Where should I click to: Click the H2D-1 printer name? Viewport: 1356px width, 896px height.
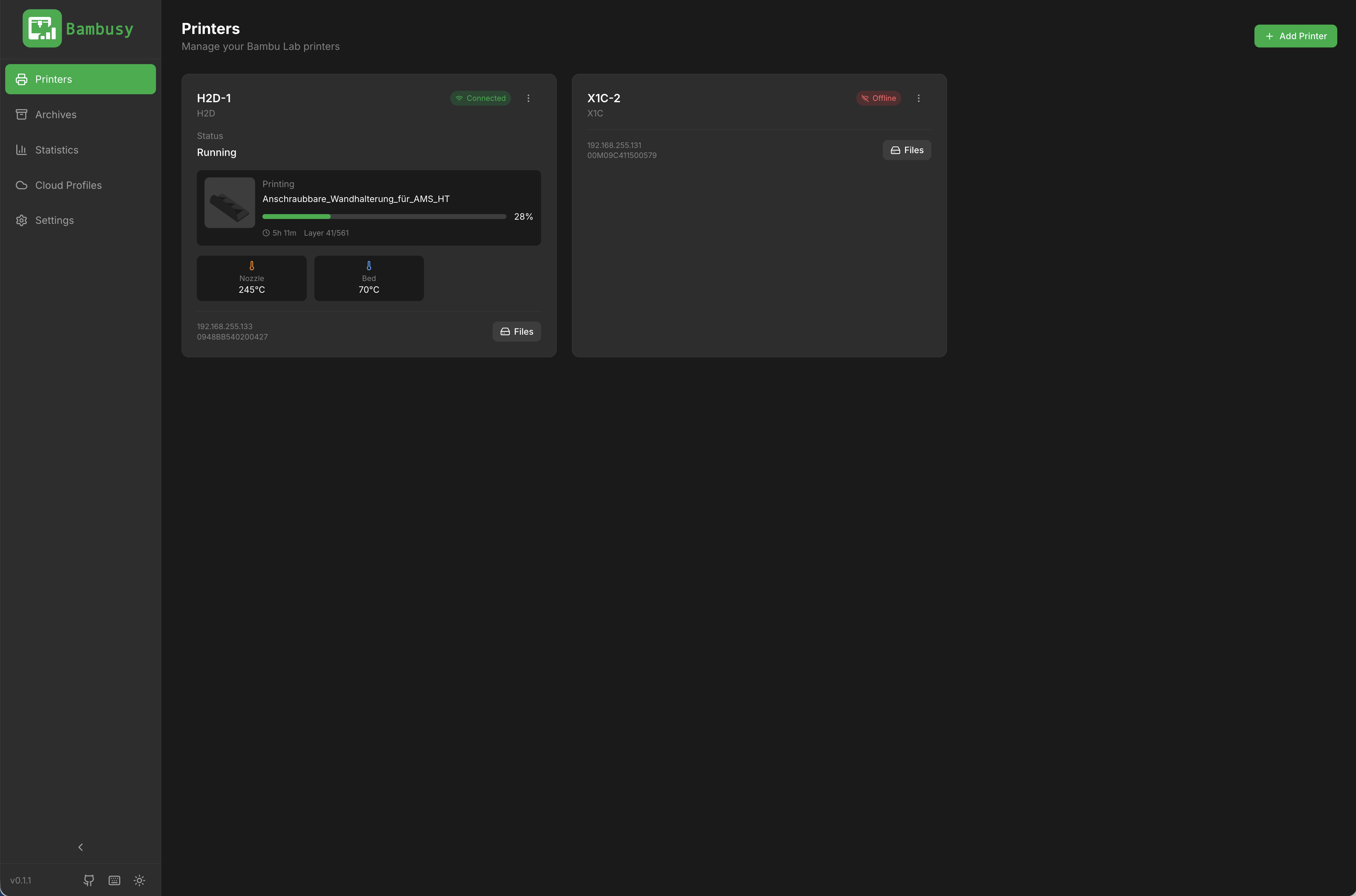tap(214, 98)
